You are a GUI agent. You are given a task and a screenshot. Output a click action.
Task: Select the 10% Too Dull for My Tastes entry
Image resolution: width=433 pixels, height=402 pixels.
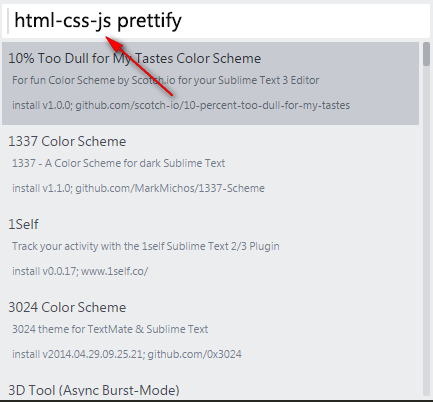(x=210, y=83)
